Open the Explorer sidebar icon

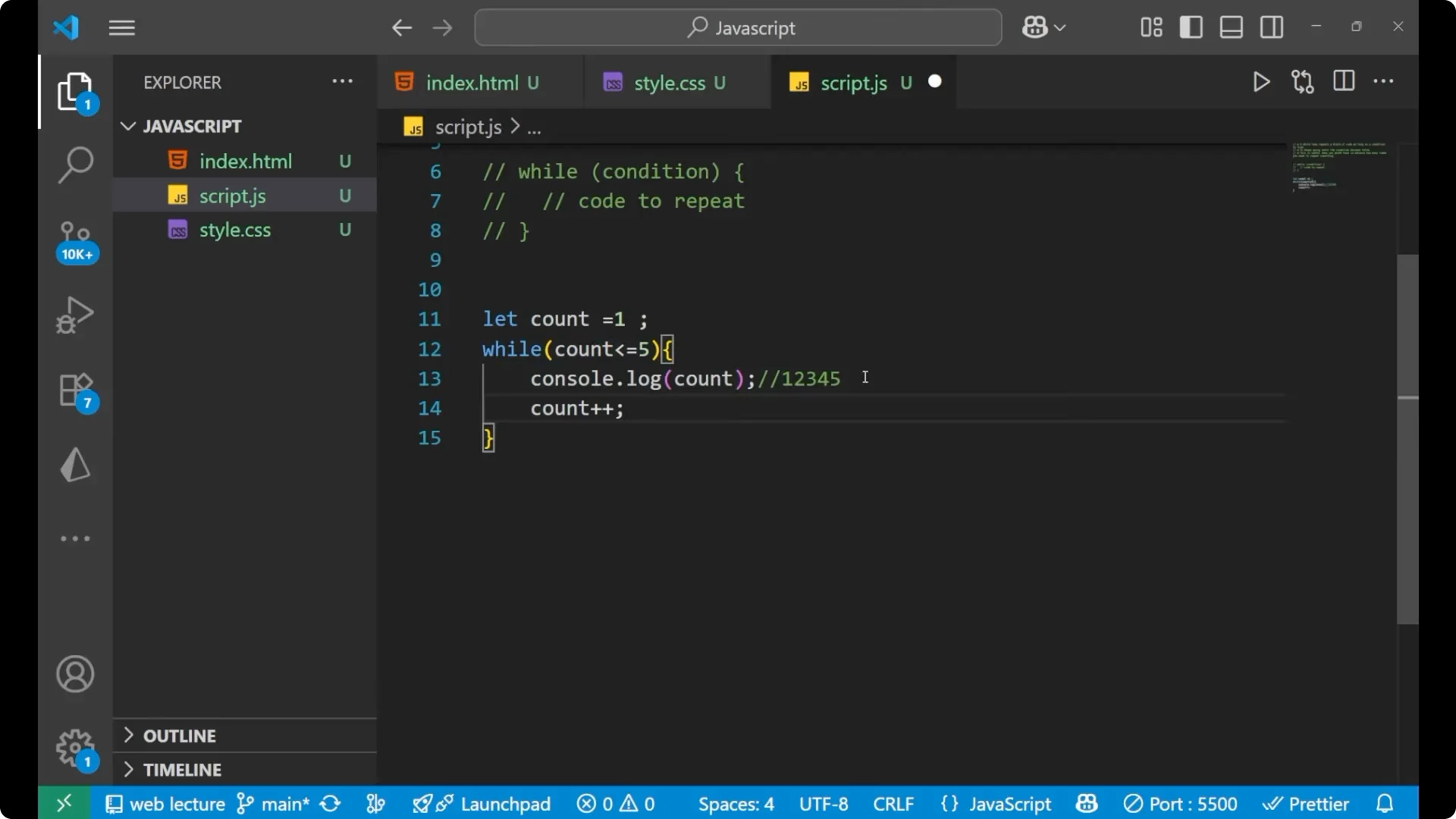74,91
